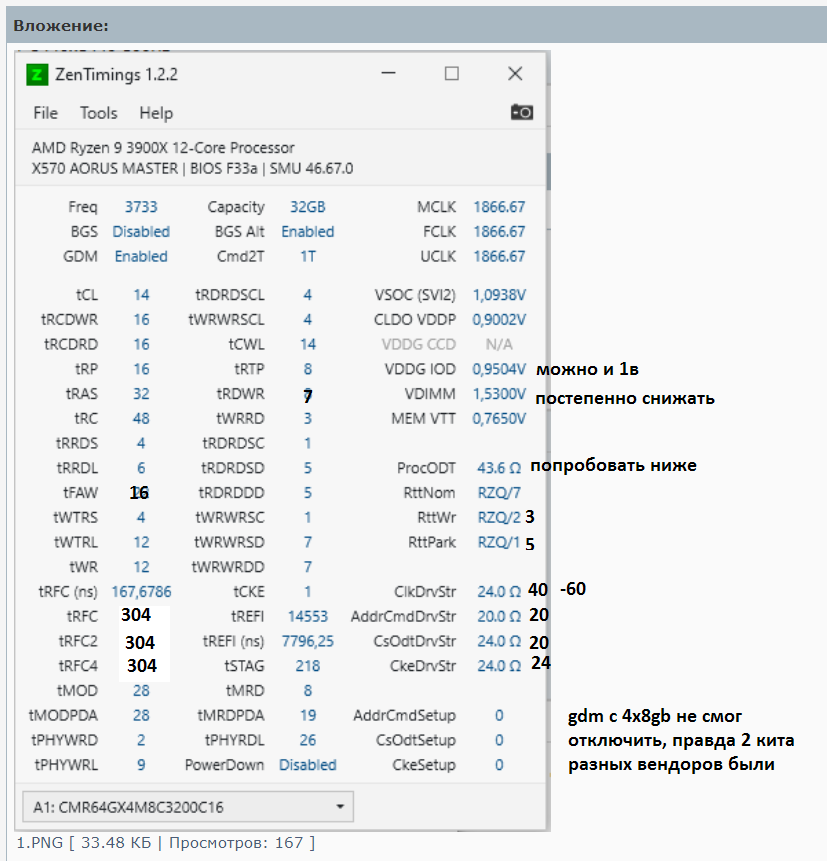Click the CLDO VDDP value 0,9002V

coord(499,320)
